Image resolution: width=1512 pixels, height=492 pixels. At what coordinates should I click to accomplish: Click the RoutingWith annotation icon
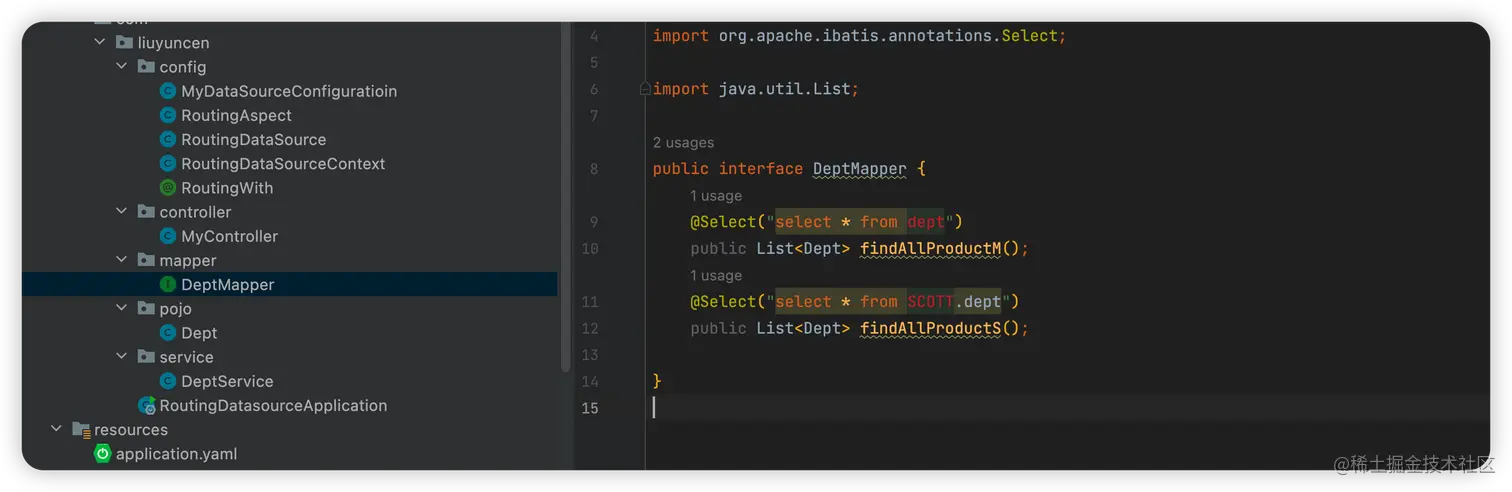[168, 188]
